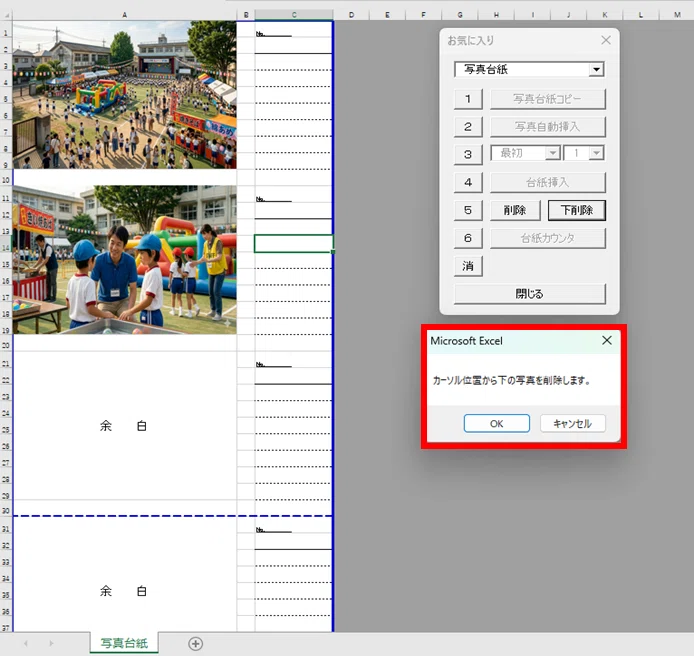Screen dimensions: 694x656
Task: Select column A header
Action: coord(124,15)
